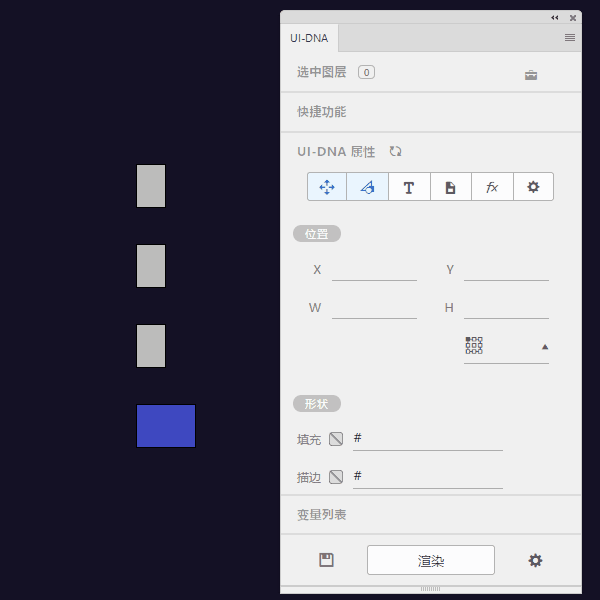Open the toolbox briefcase icon
The width and height of the screenshot is (600, 600).
click(x=531, y=75)
